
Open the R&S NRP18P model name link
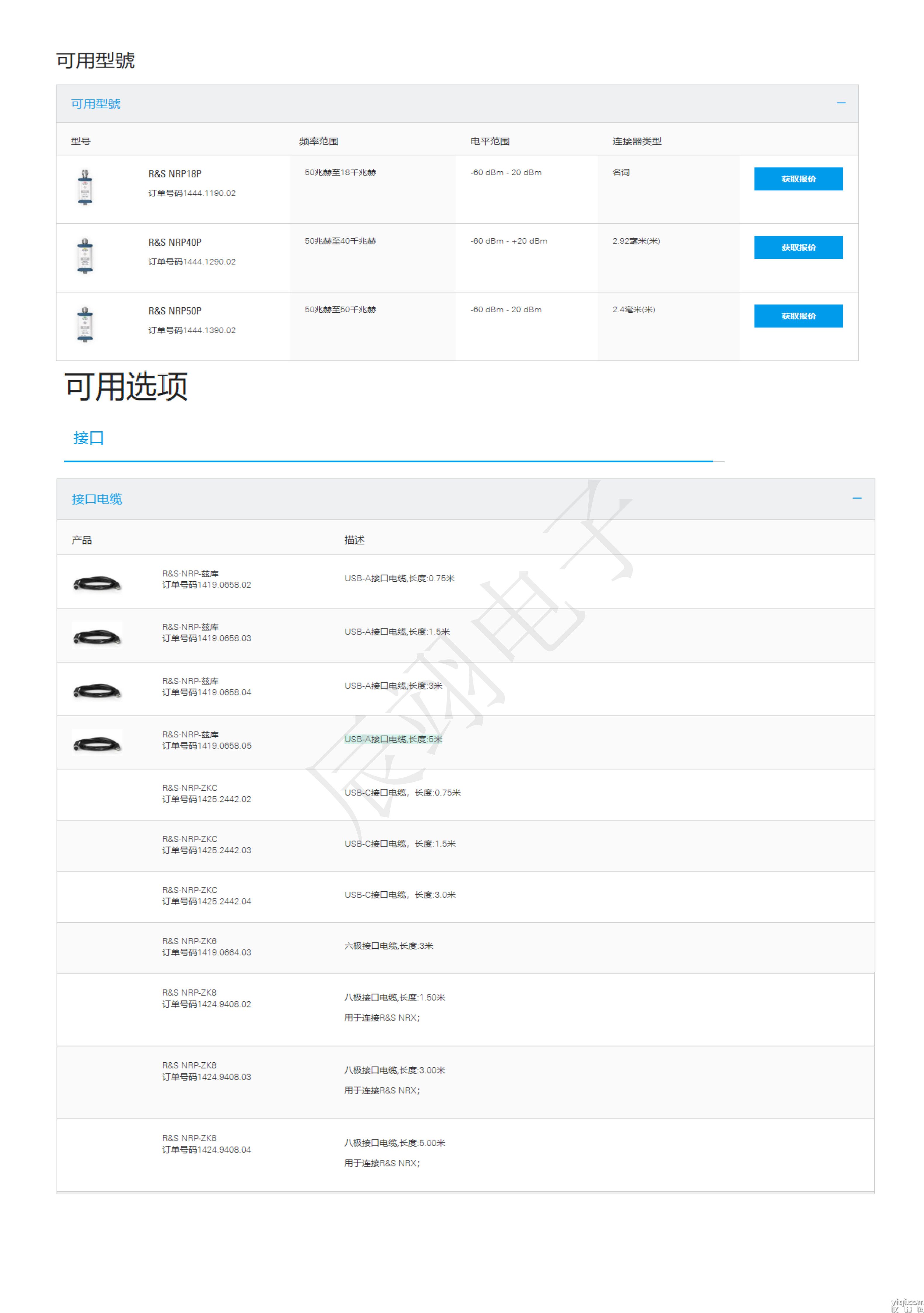(x=175, y=174)
